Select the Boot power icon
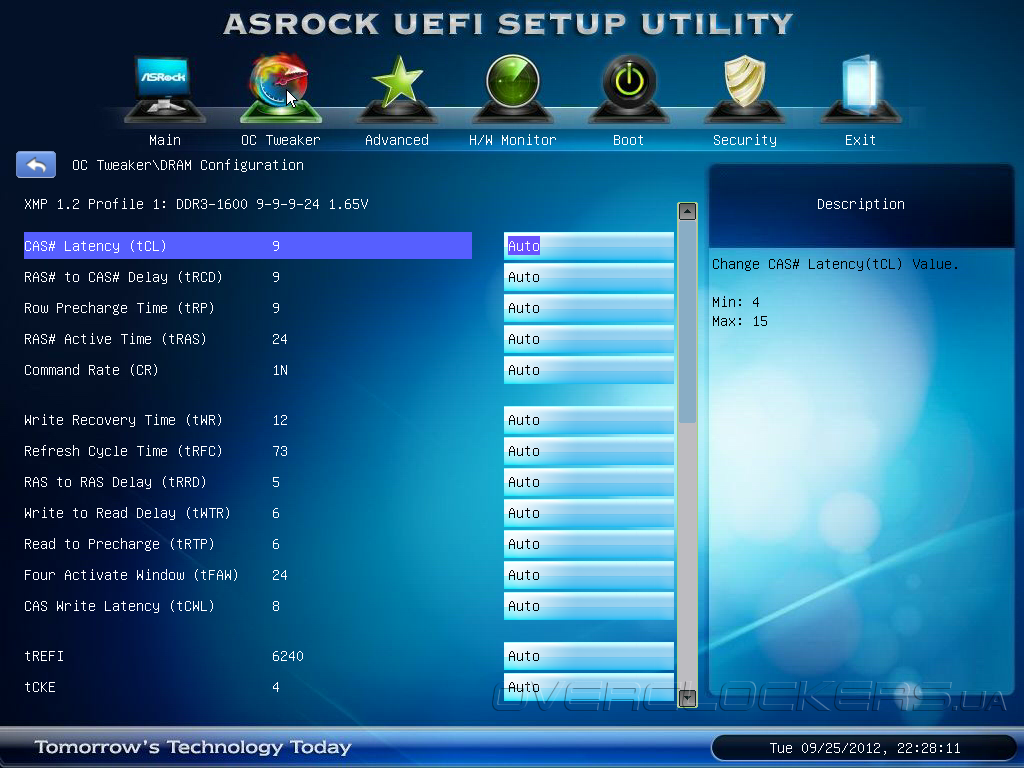Image resolution: width=1024 pixels, height=768 pixels. pyautogui.click(x=628, y=88)
